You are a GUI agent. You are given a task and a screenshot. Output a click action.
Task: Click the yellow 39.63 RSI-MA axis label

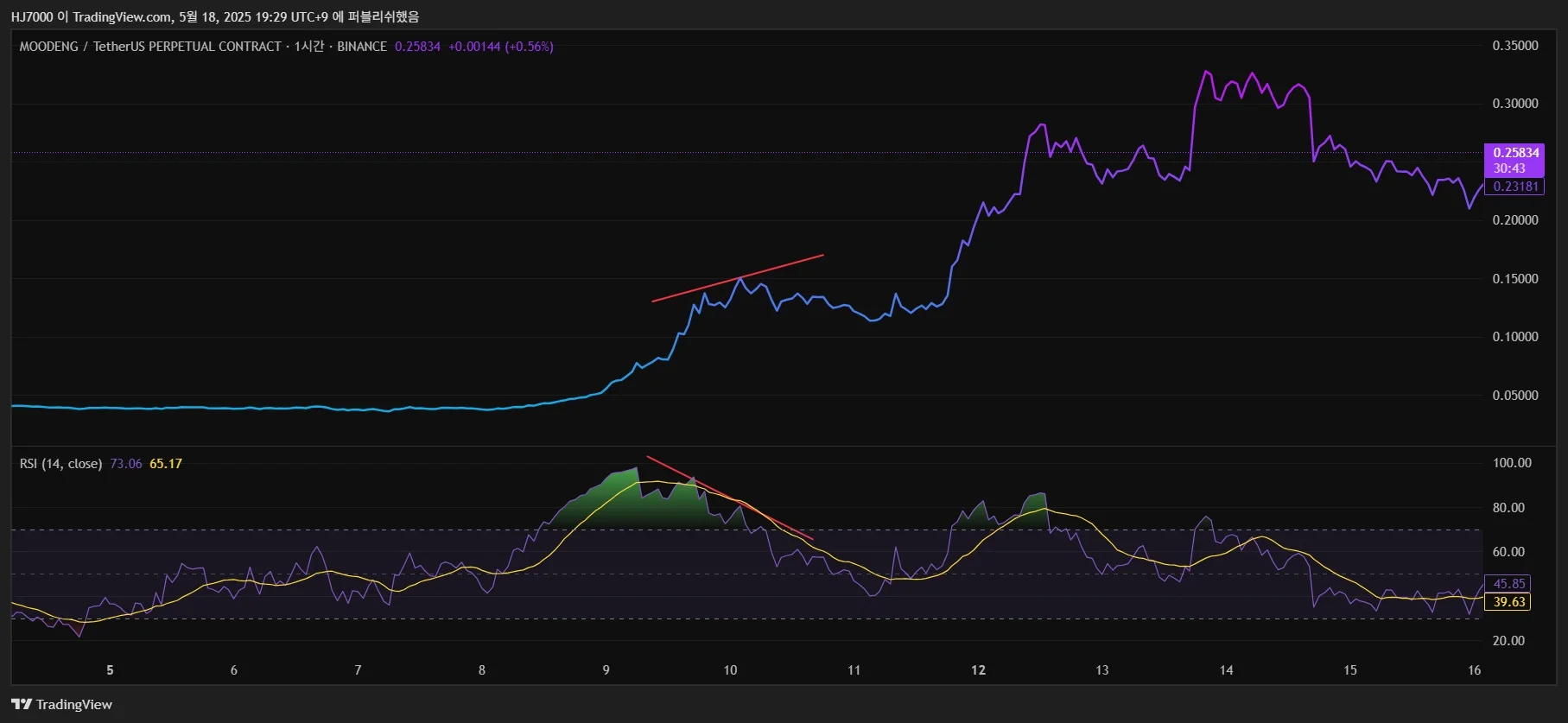coord(1509,602)
